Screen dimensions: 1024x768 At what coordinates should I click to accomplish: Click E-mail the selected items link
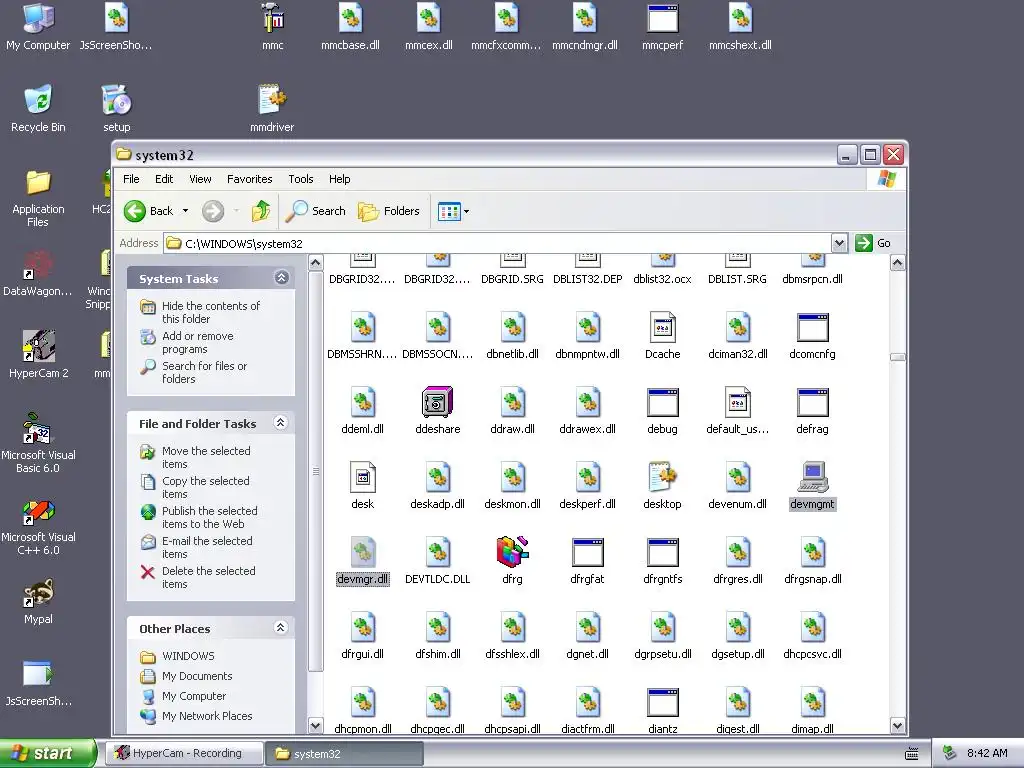pyautogui.click(x=206, y=547)
